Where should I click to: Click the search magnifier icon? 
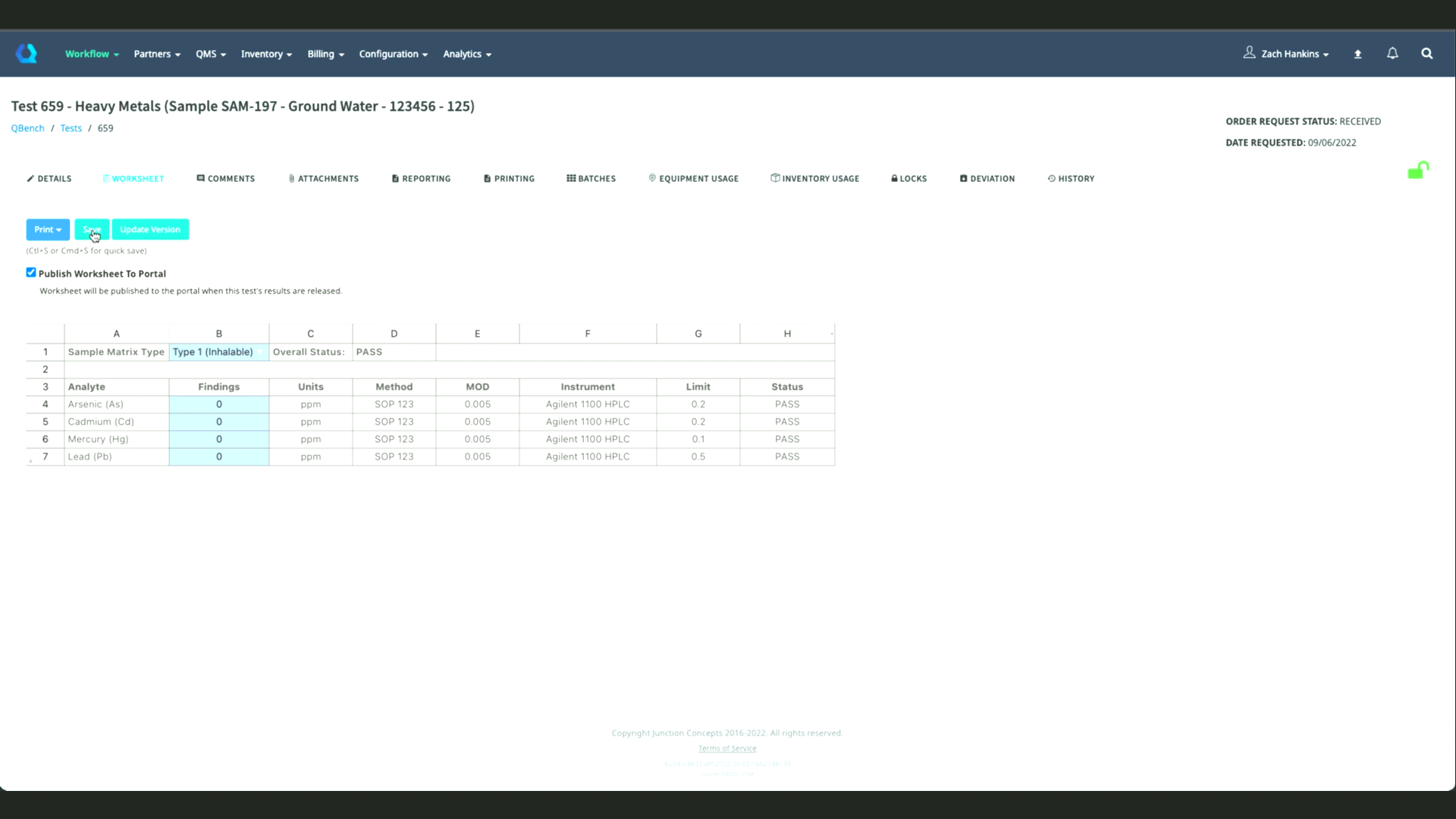1426,53
